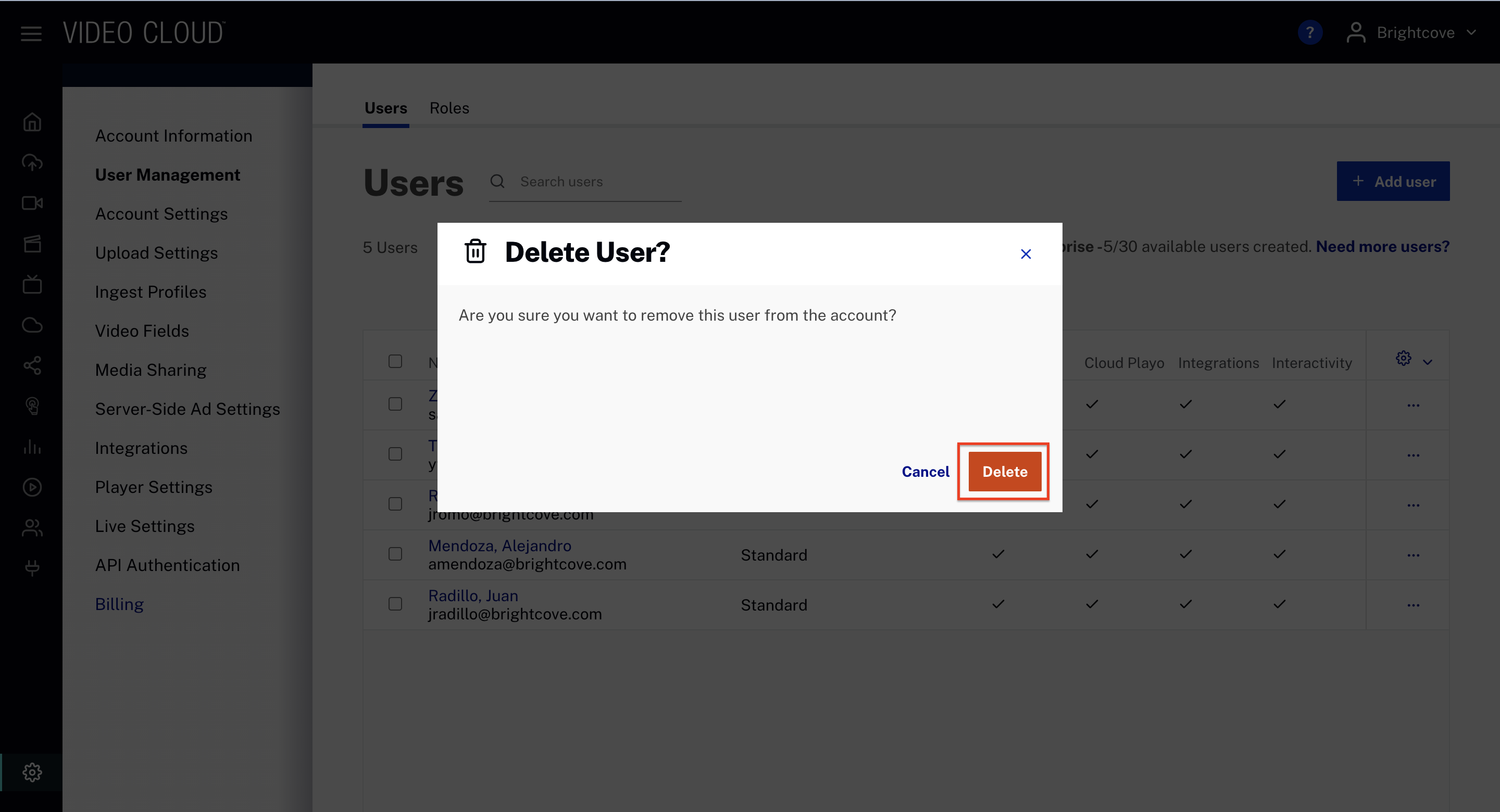Open Video Fields in admin menu
The image size is (1500, 812).
point(142,331)
